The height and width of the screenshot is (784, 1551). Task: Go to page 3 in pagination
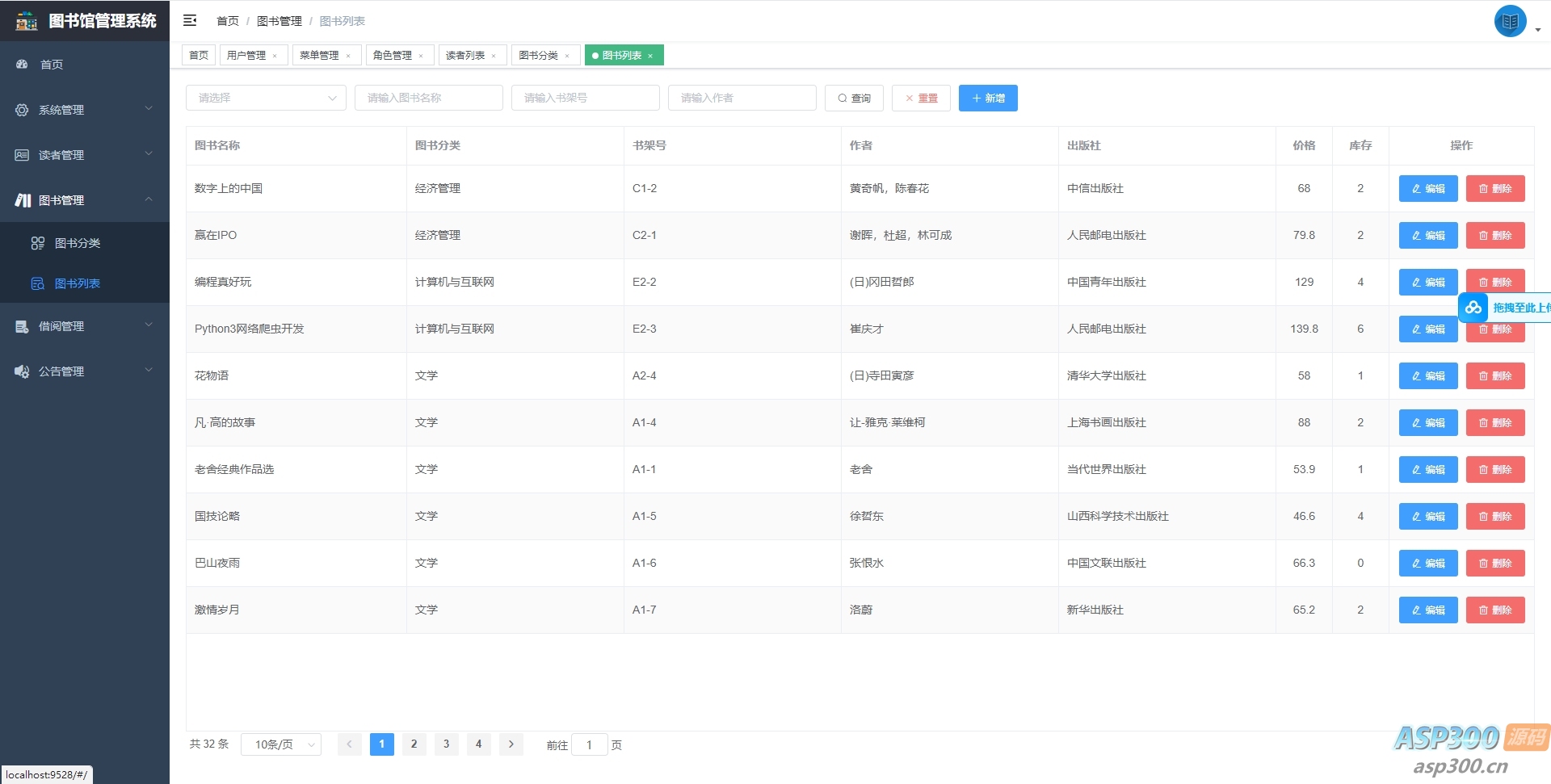coord(446,744)
